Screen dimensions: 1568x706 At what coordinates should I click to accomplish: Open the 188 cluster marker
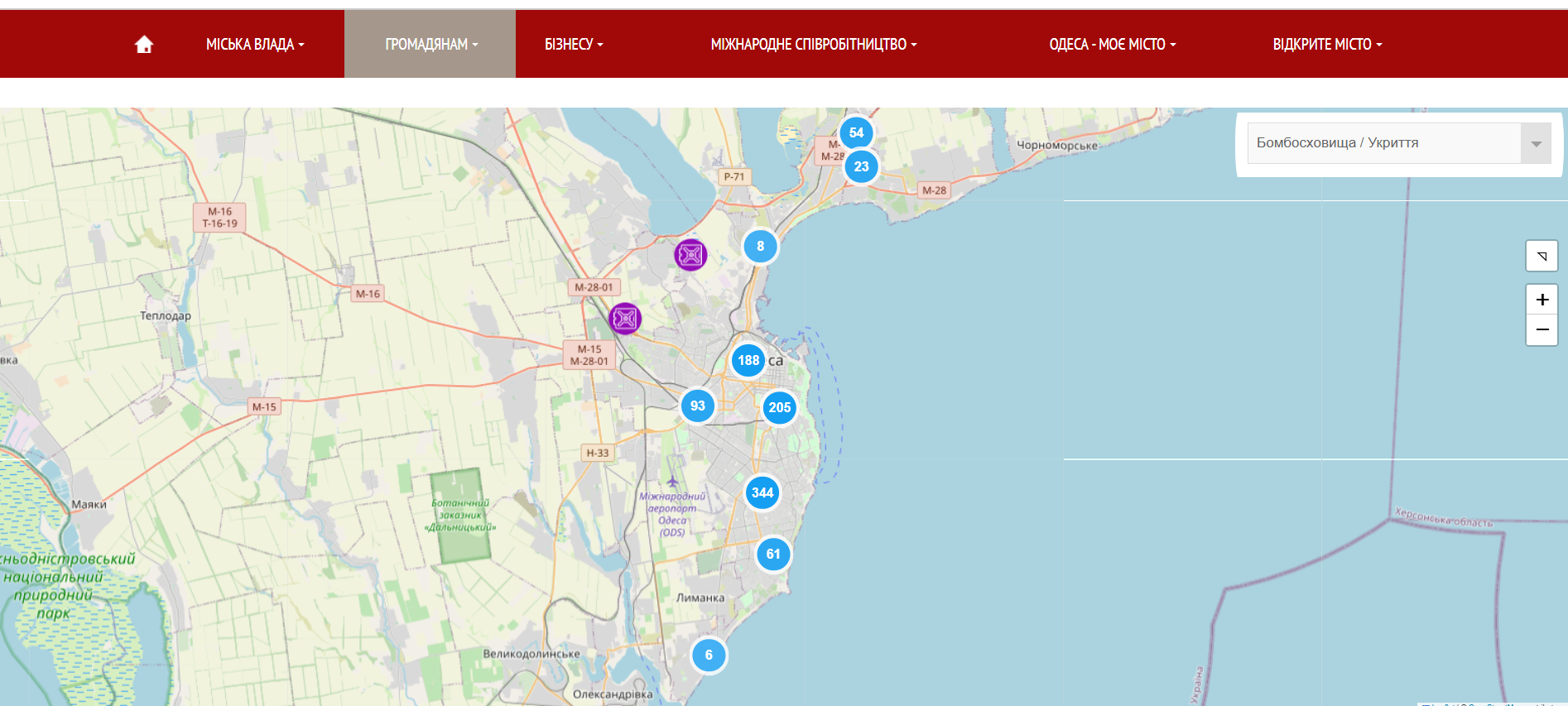pyautogui.click(x=748, y=360)
